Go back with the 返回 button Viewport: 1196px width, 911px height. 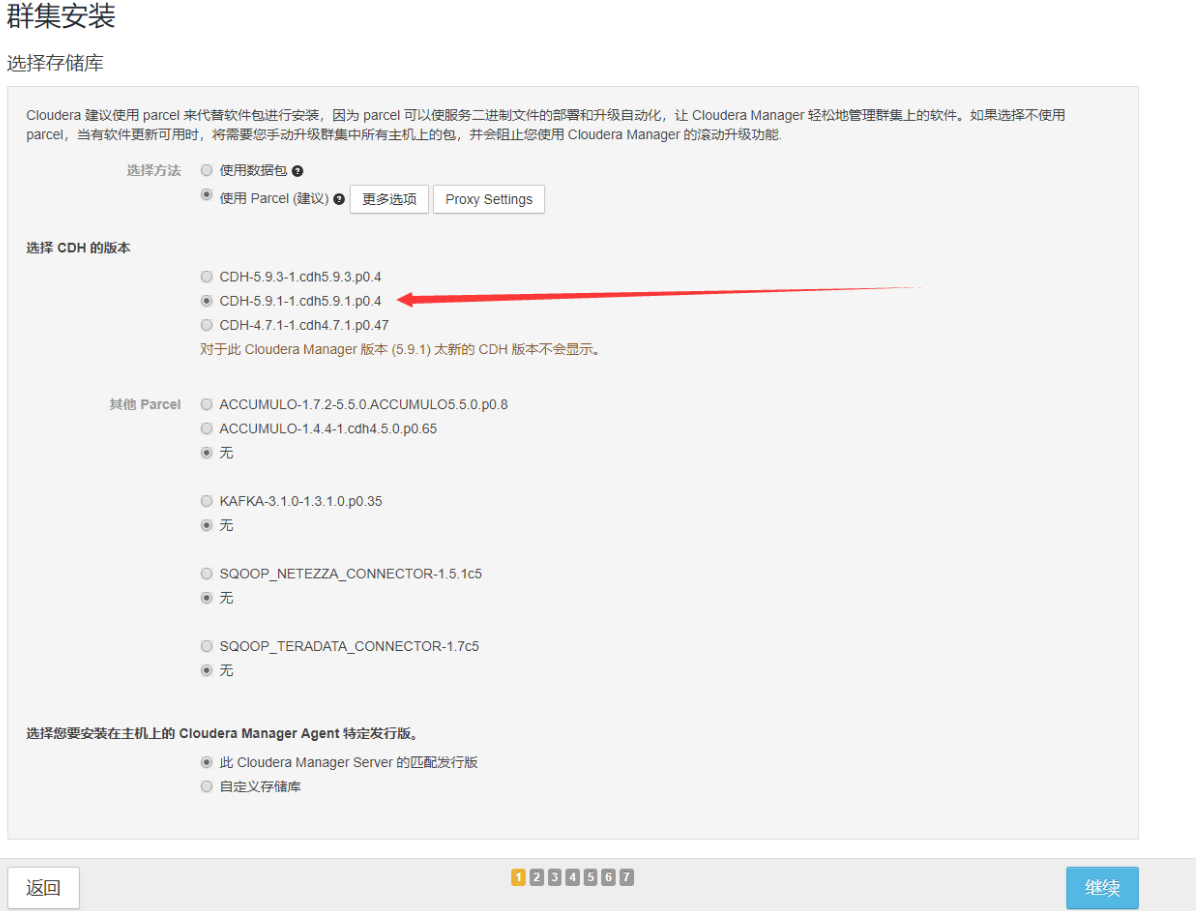[43, 887]
